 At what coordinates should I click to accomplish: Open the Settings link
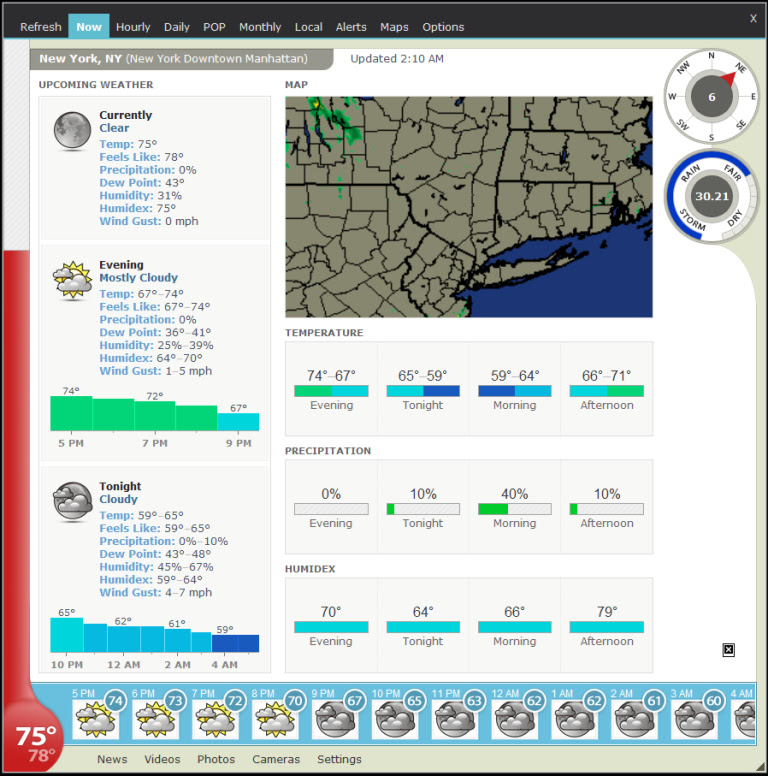tap(339, 759)
